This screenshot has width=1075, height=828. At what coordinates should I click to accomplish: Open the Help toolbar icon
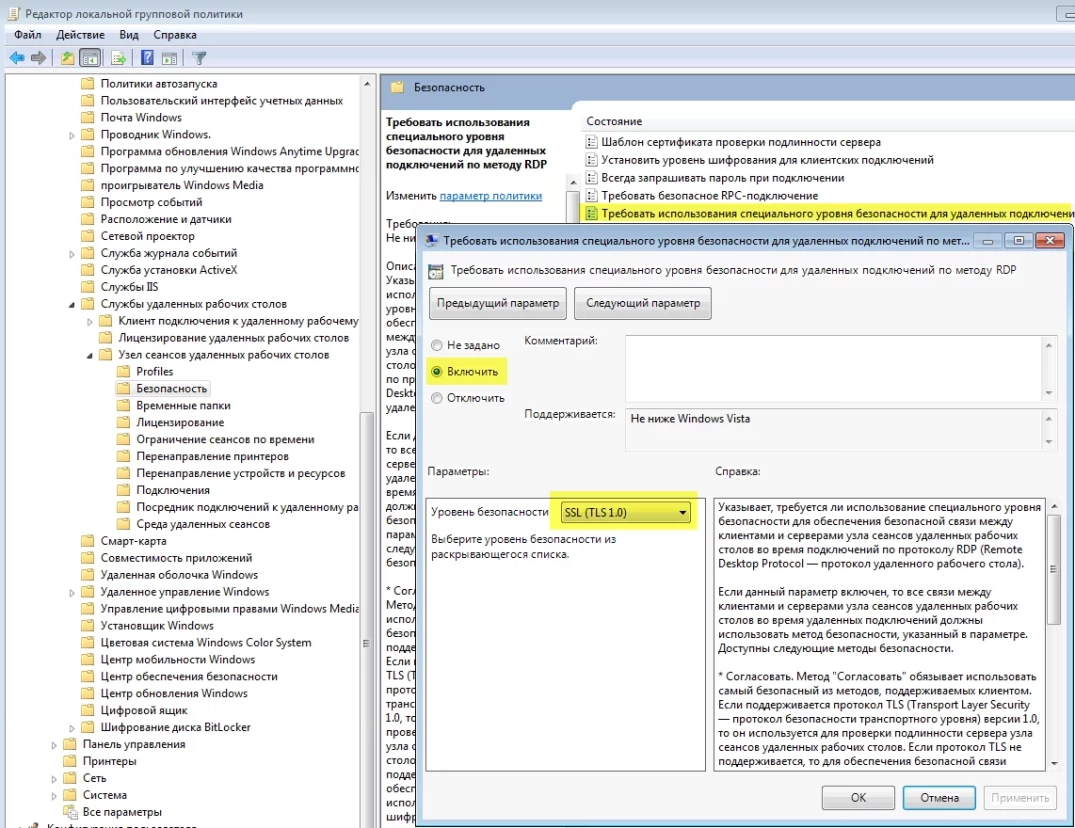click(x=147, y=58)
